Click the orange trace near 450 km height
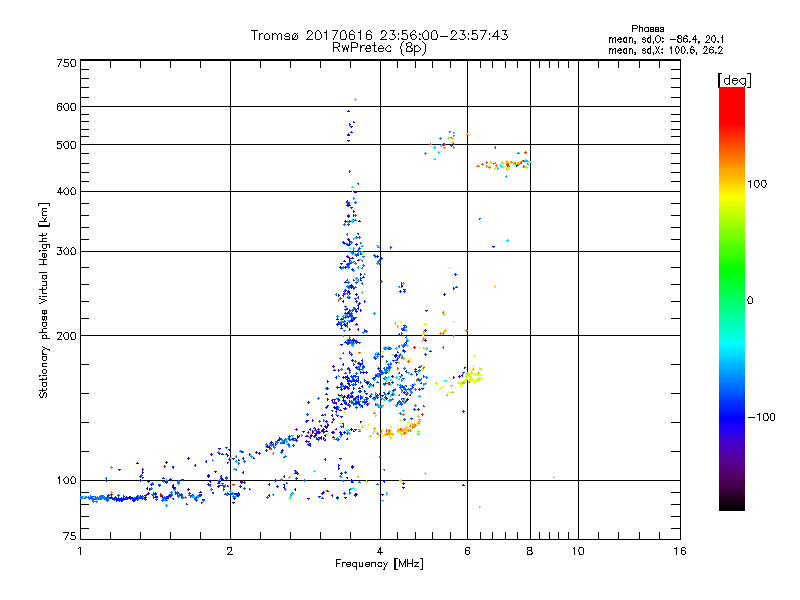Viewport: 800px width, 600px height. click(502, 164)
